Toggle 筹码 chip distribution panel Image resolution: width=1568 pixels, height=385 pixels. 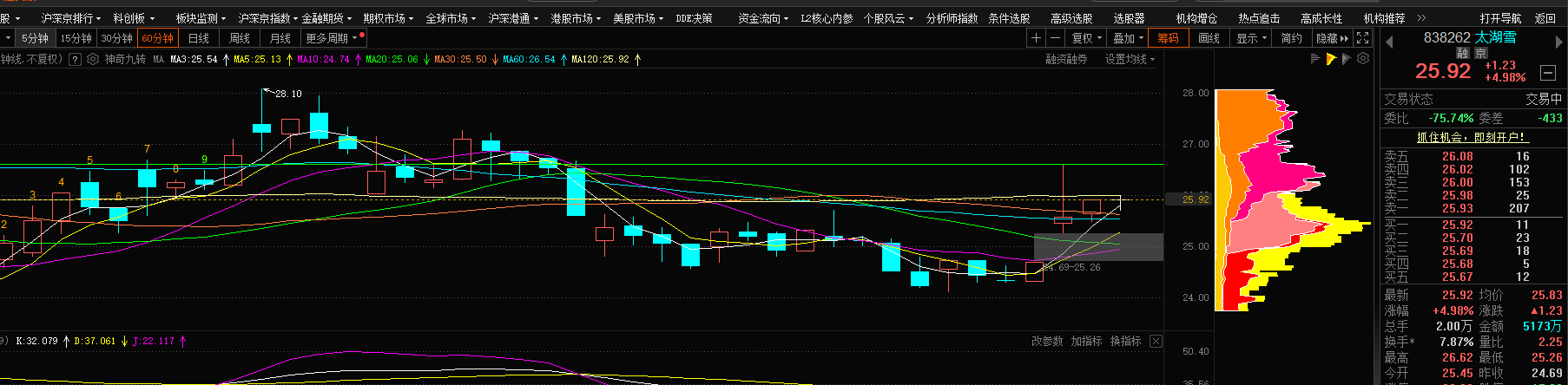point(1168,38)
